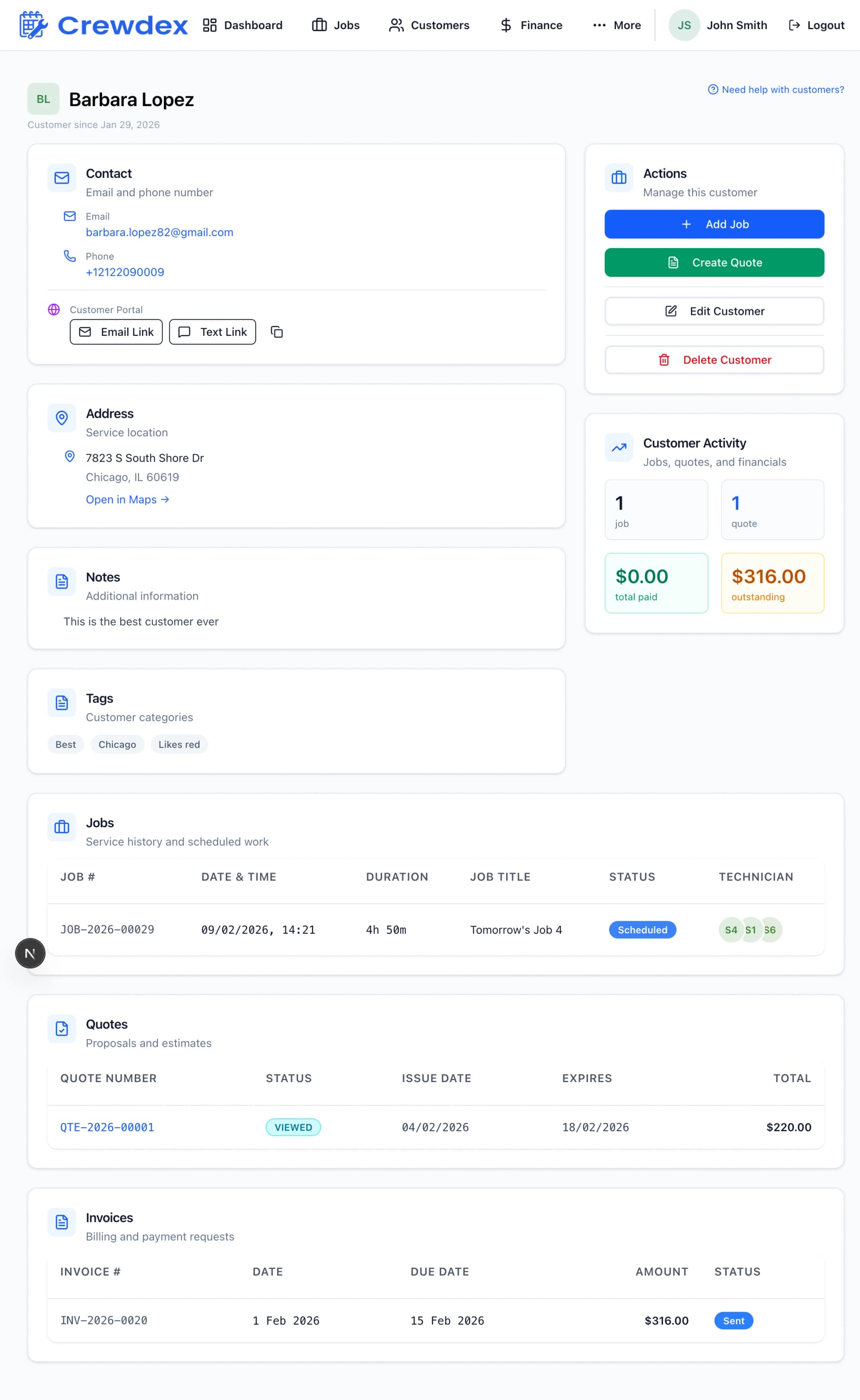Click the Jobs section briefcase icon
Viewport: 860px width, 1400px height.
[x=62, y=827]
